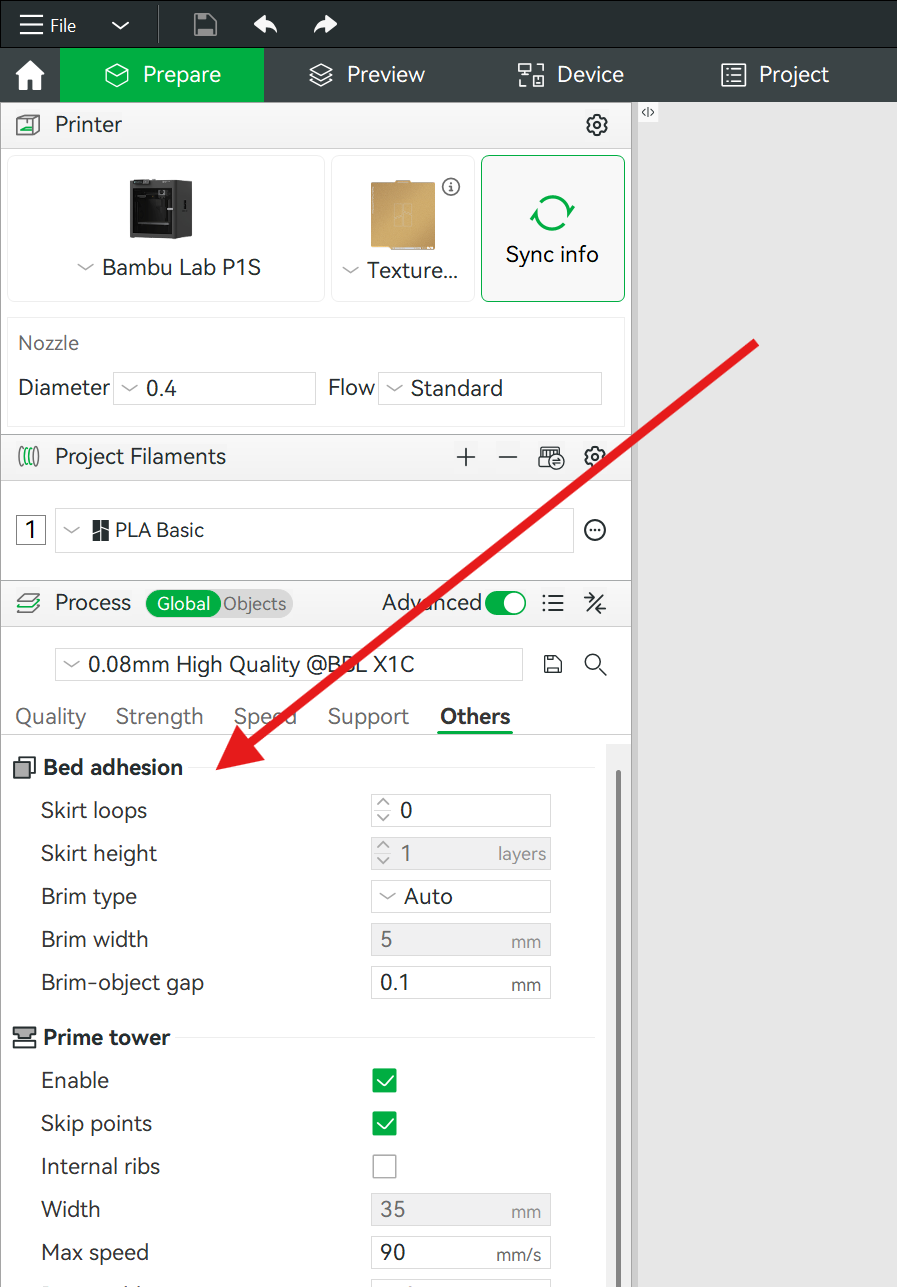This screenshot has height=1287, width=897.
Task: Open the Support settings tab
Action: tap(368, 717)
